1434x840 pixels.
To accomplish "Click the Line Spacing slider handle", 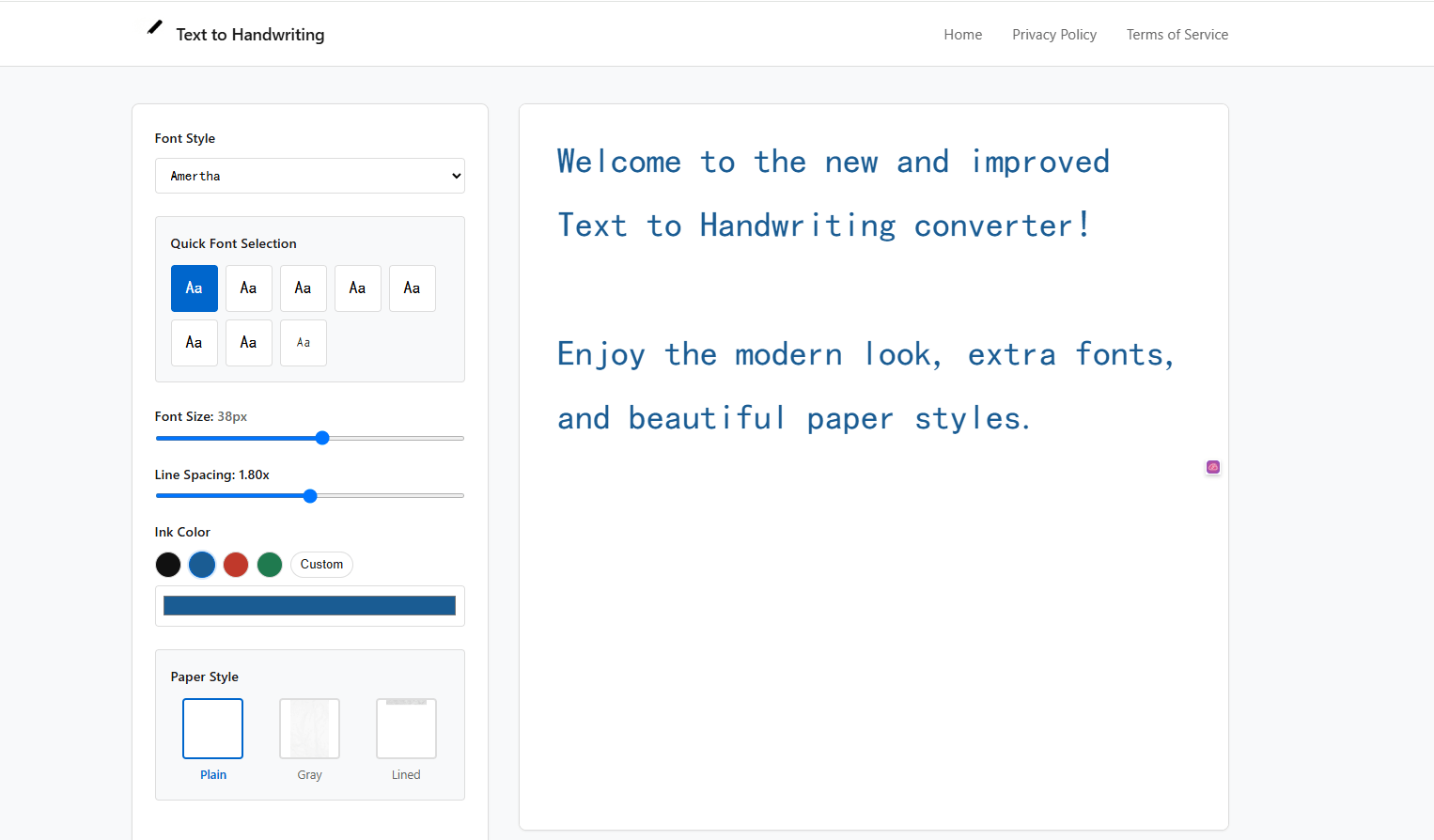I will click(310, 496).
